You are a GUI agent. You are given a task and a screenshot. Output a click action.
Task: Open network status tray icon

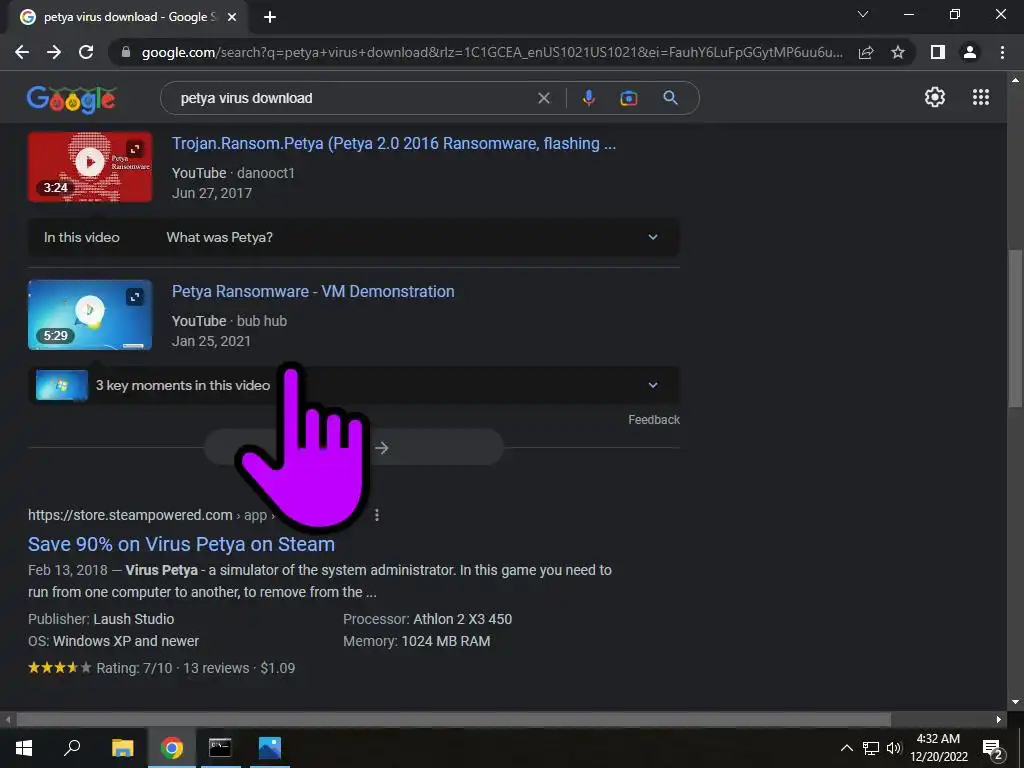(x=871, y=748)
